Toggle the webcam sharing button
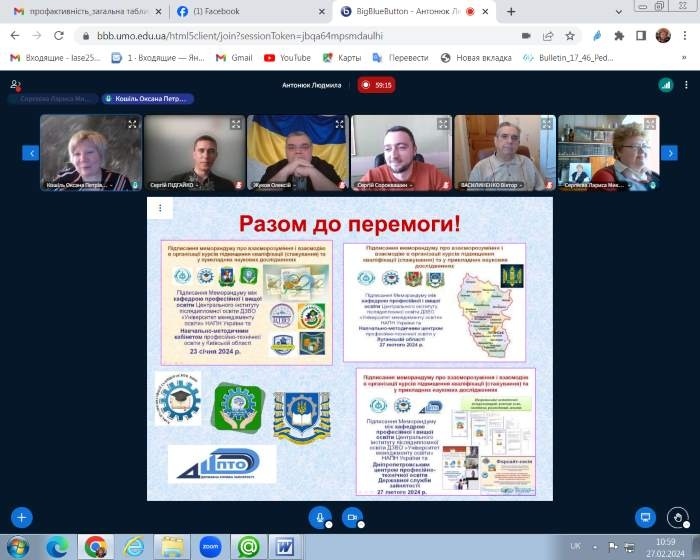Image resolution: width=700 pixels, height=560 pixels. click(351, 545)
